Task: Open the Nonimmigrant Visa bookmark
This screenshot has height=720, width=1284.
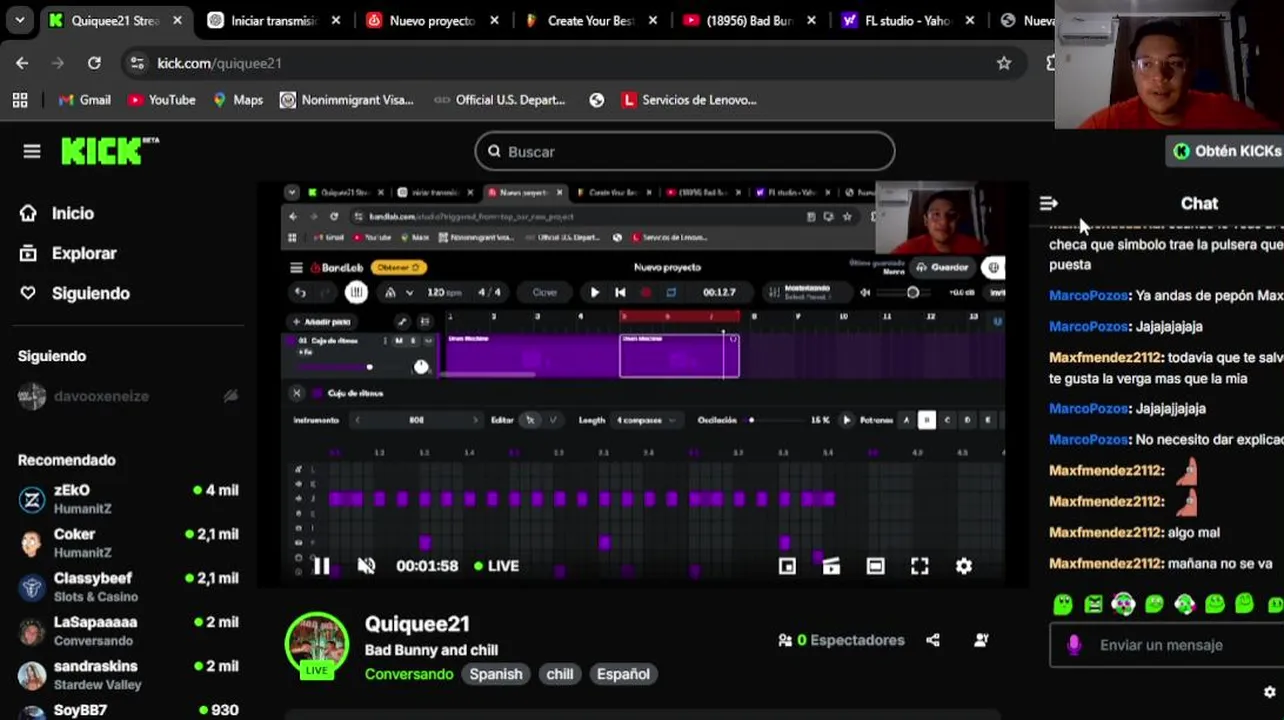Action: (x=347, y=100)
